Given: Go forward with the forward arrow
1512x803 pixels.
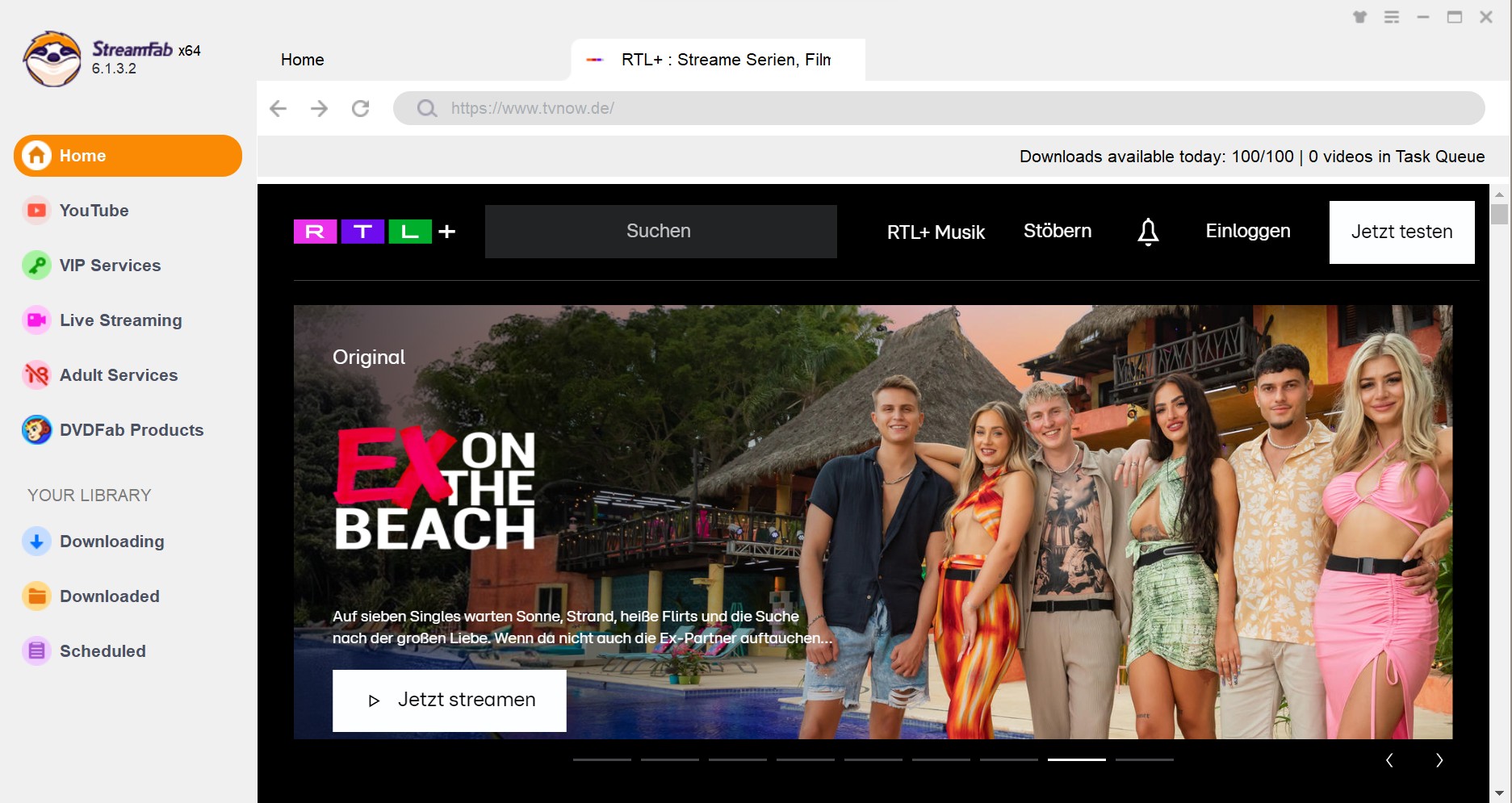Looking at the screenshot, I should [320, 108].
